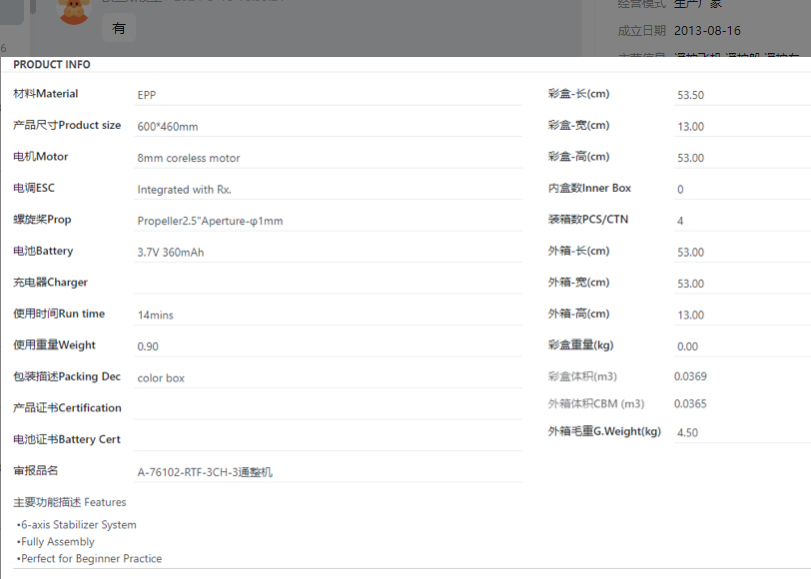The height and width of the screenshot is (579, 811).
Task: Click the Prop field with Propeller2.5 text
Action: pos(328,221)
